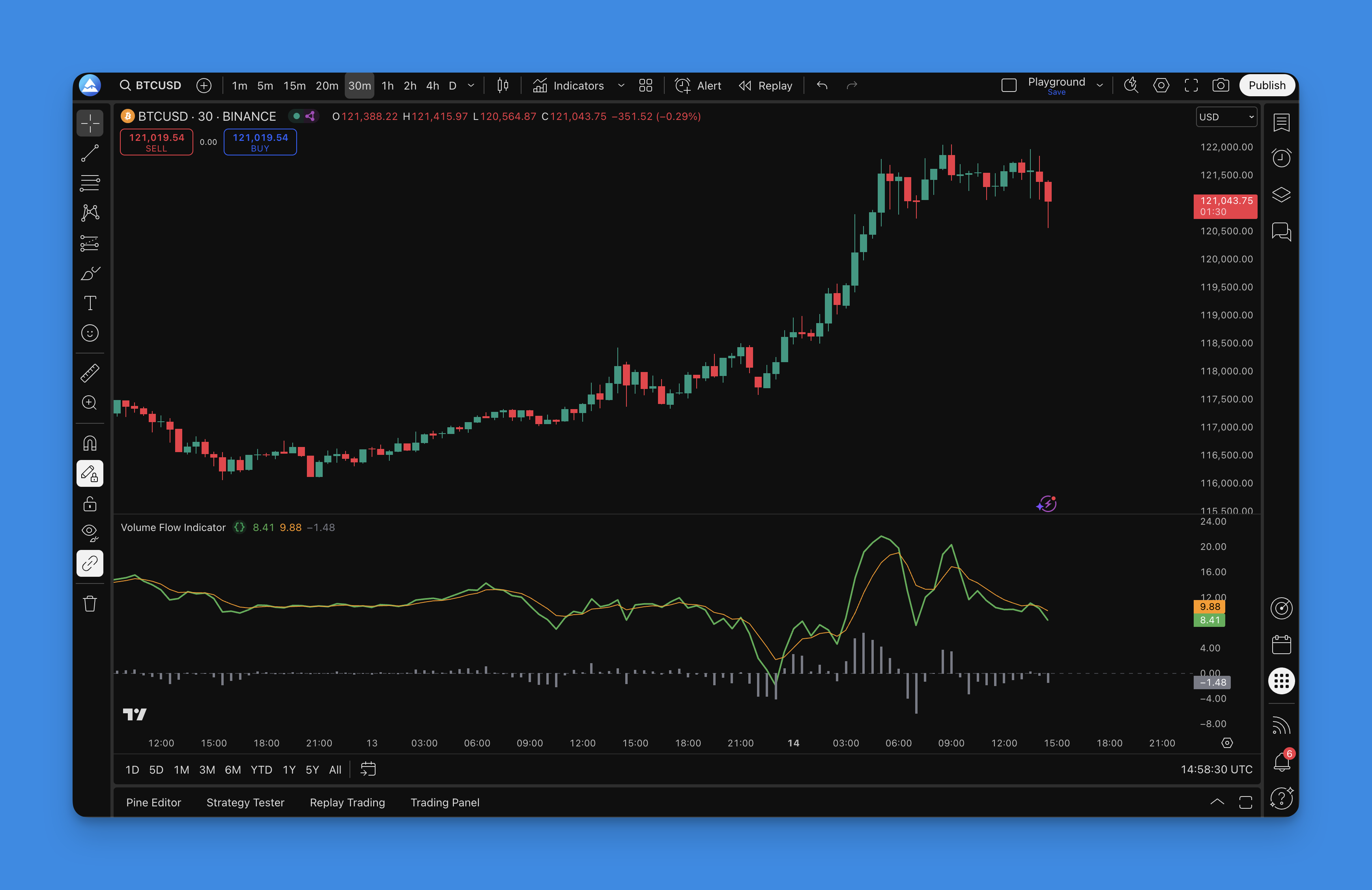Select the Text annotation tool
Screen dimensions: 1372x890
pyautogui.click(x=90, y=303)
